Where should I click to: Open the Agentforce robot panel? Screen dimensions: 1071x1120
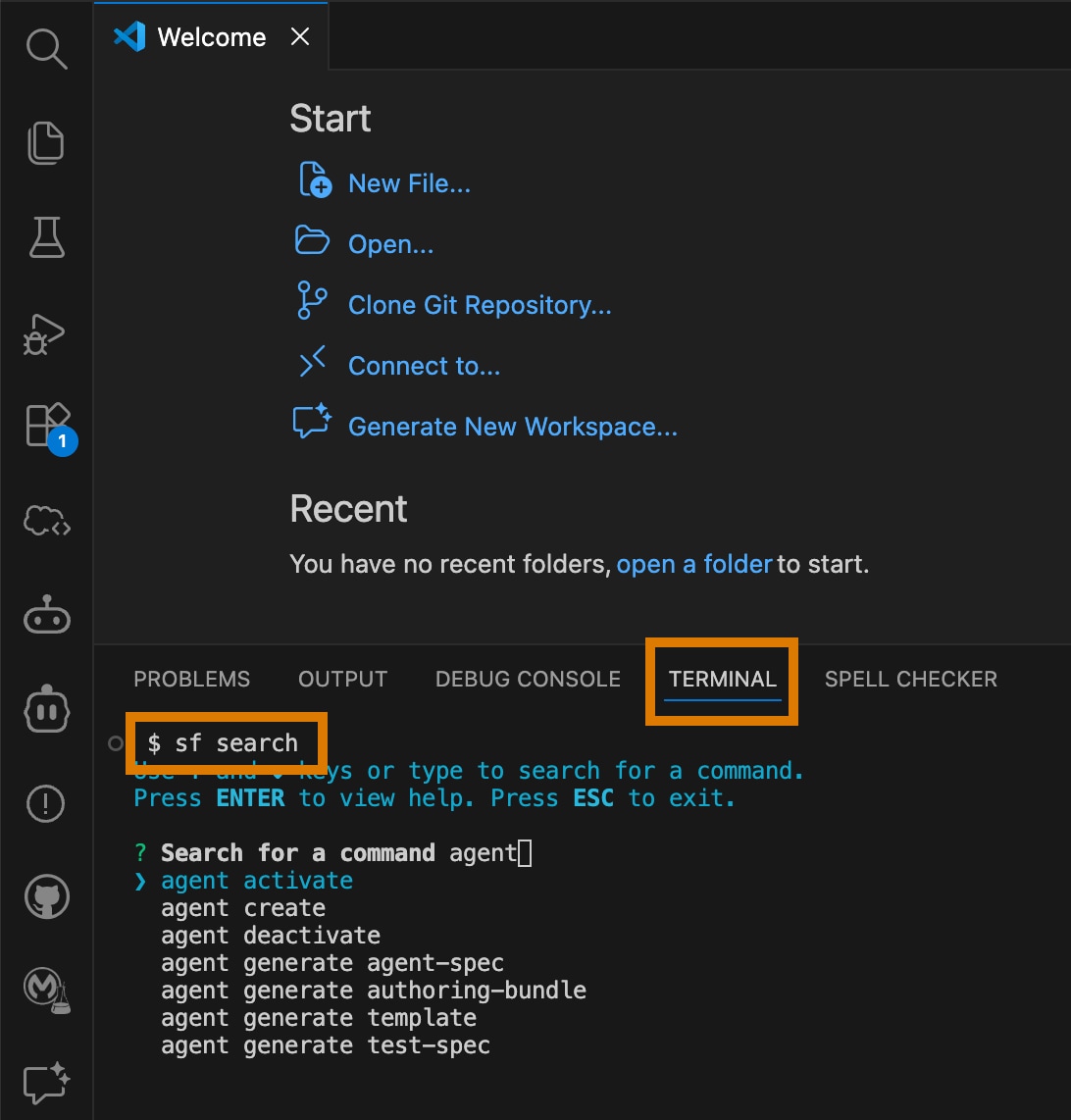point(46,615)
